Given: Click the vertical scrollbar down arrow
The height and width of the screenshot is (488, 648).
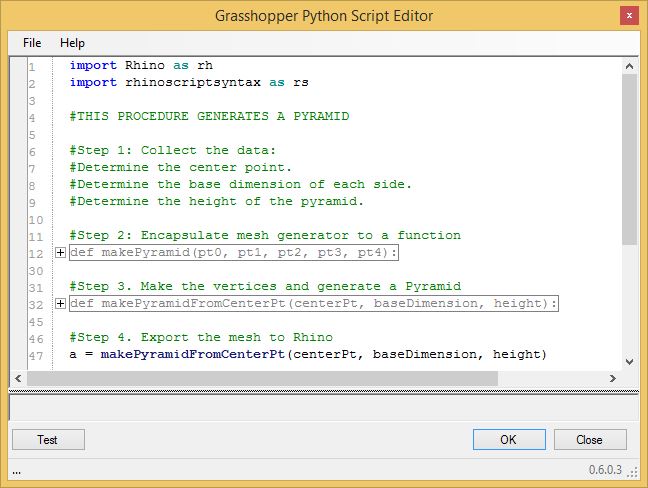Looking at the screenshot, I should coord(629,362).
